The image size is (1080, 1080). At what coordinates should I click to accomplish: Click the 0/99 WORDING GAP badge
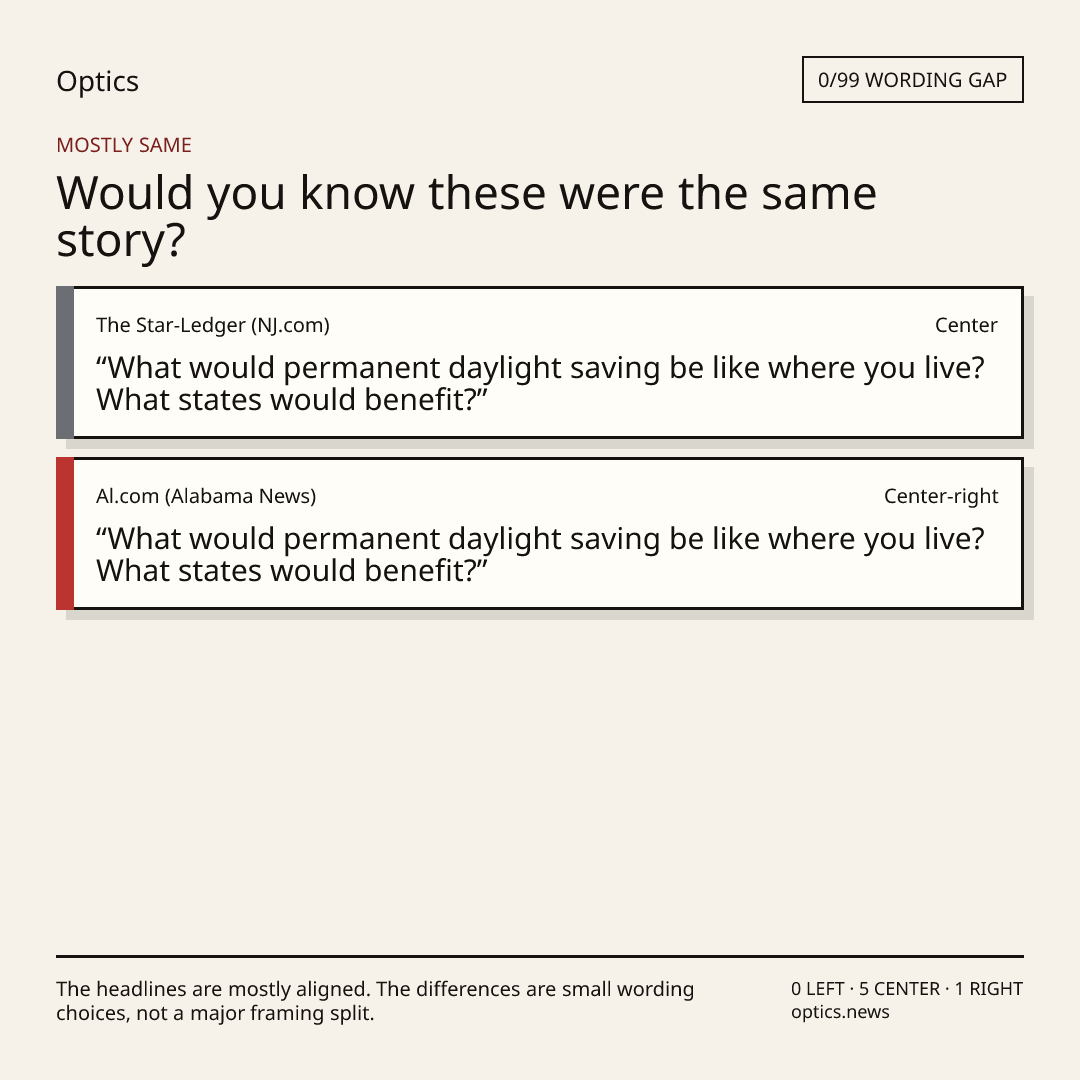pos(913,80)
